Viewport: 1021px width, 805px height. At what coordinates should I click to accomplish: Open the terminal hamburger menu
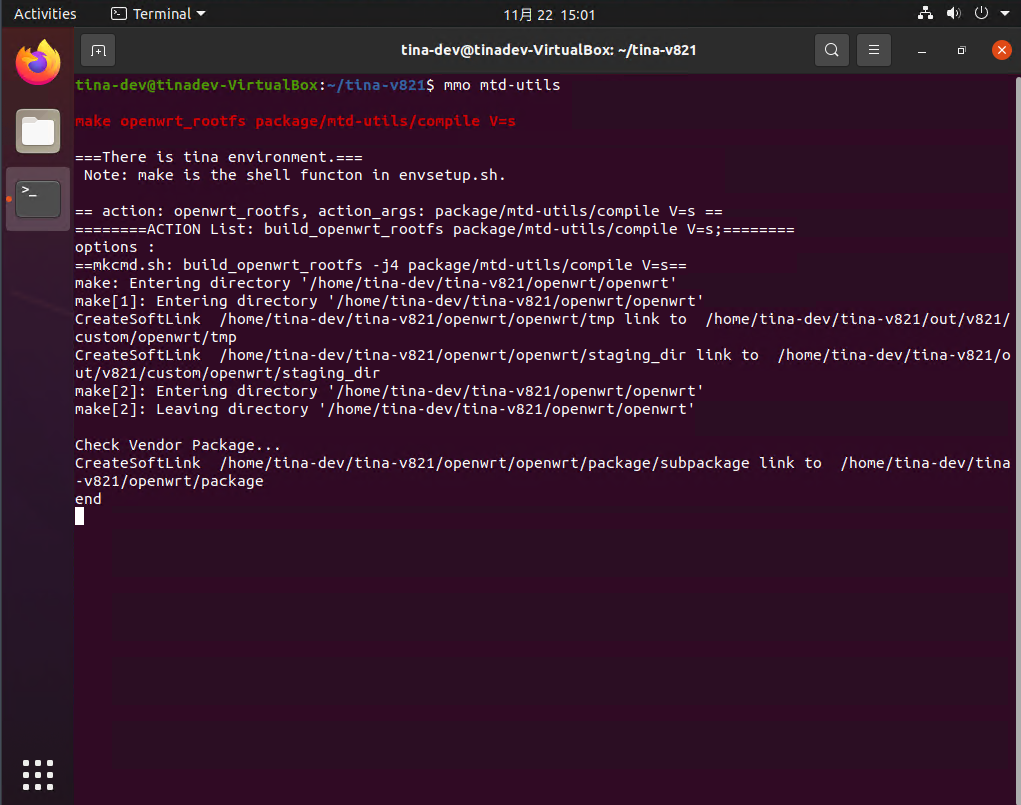tap(874, 50)
